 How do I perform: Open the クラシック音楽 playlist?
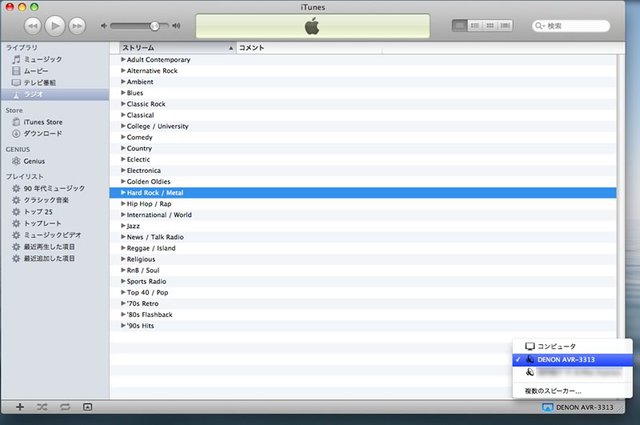[55, 200]
